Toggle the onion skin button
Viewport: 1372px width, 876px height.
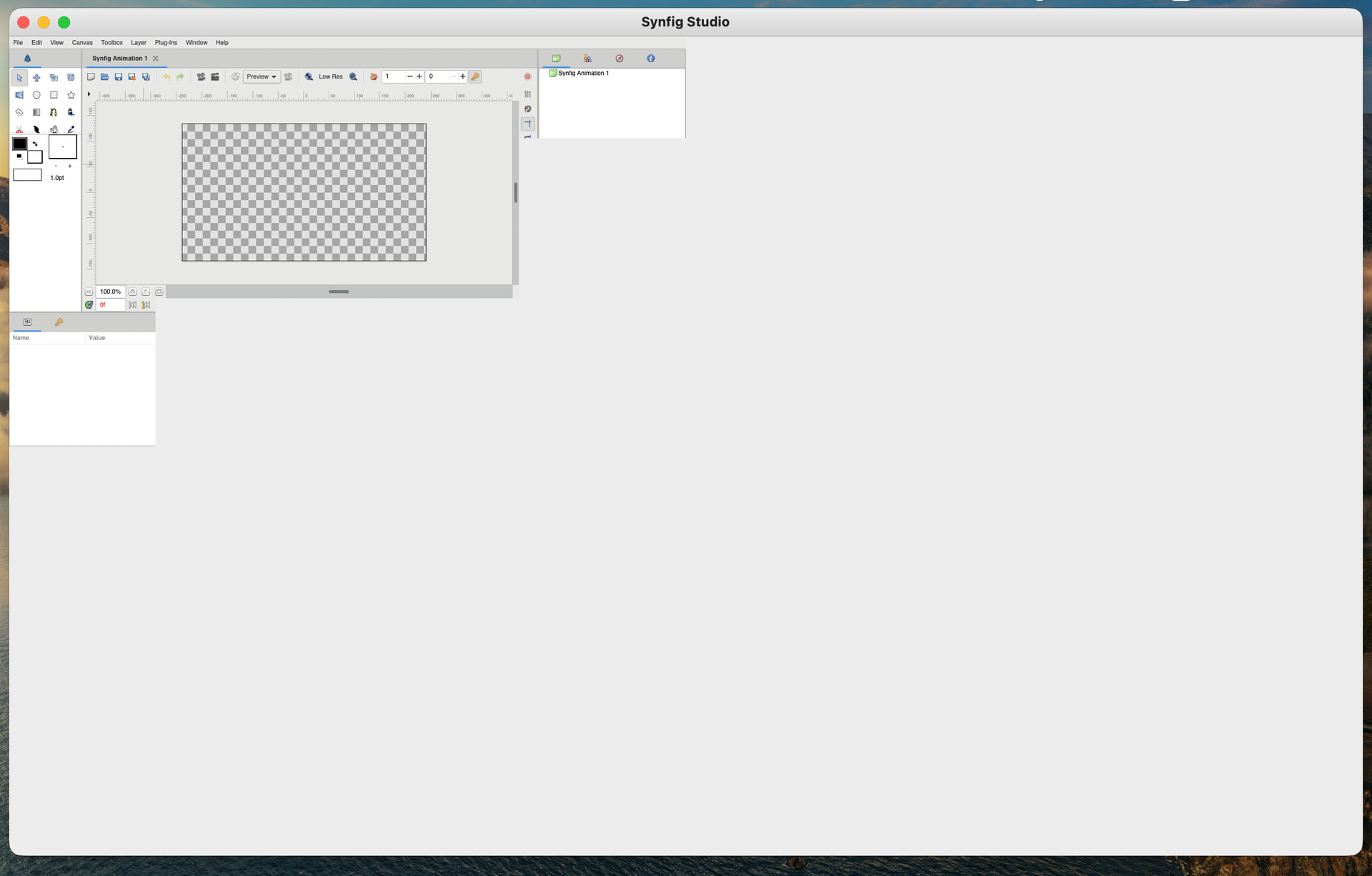[x=373, y=76]
